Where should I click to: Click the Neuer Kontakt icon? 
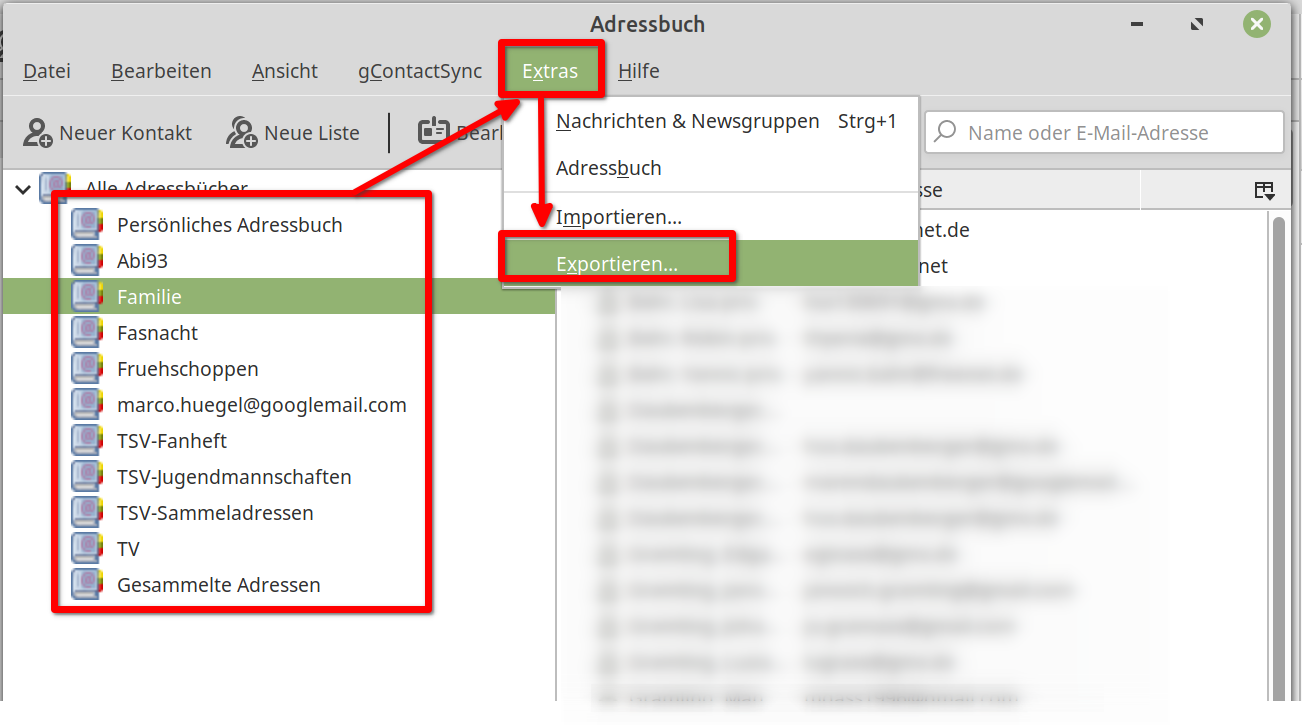point(39,133)
